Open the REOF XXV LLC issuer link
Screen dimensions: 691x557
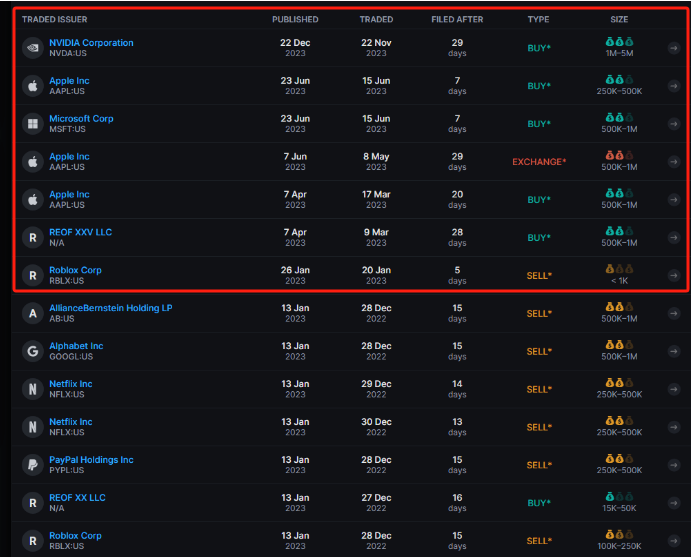tap(81, 232)
